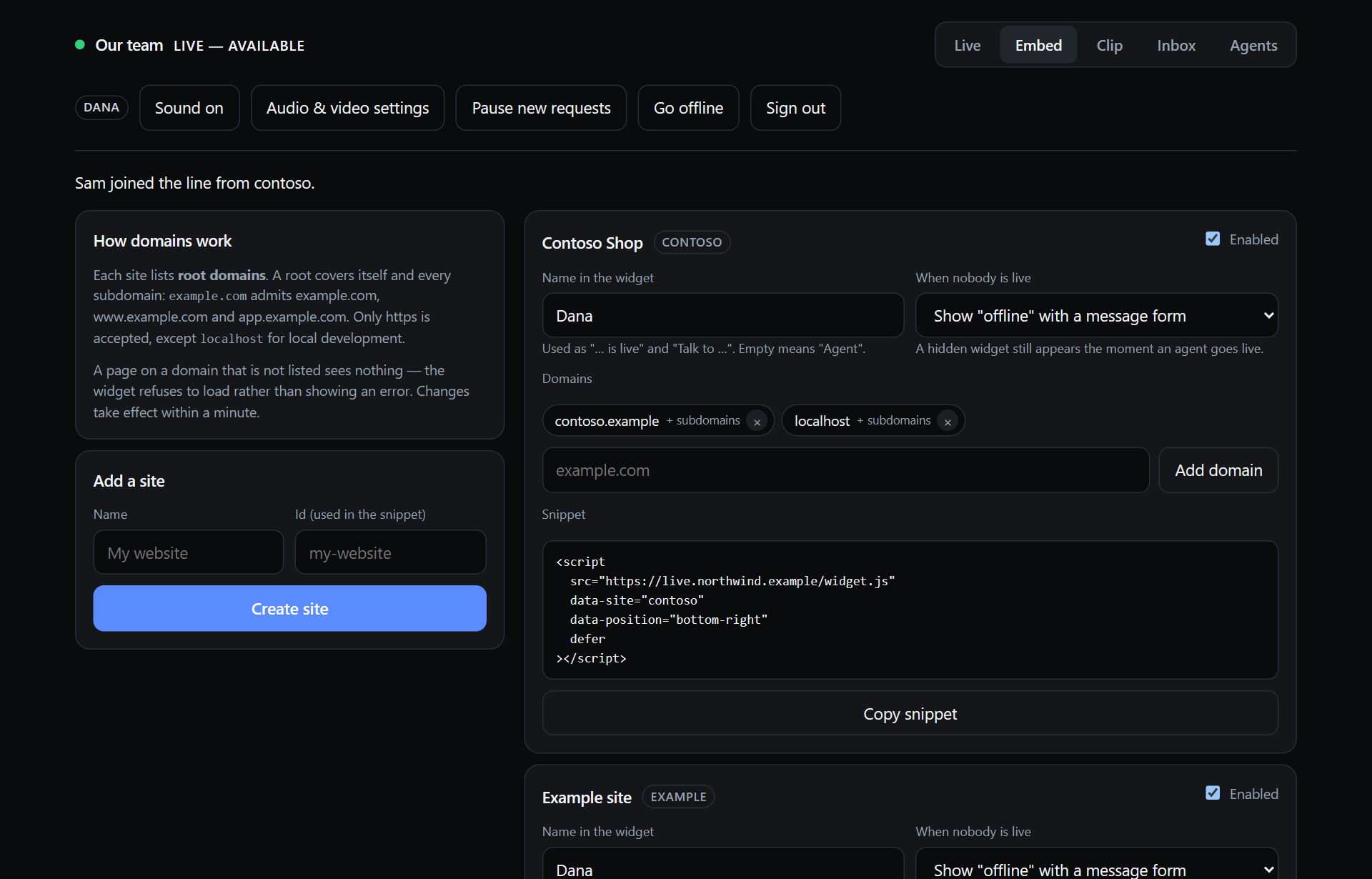Click the script snippet code block
The image size is (1372, 879).
click(910, 610)
